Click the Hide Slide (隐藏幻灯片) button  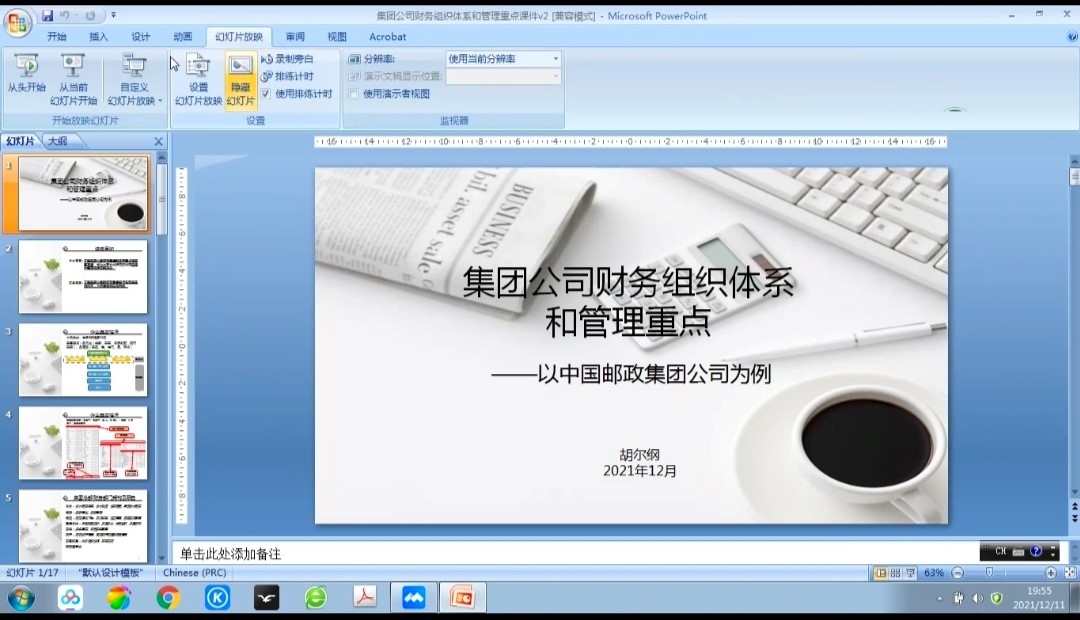click(240, 76)
